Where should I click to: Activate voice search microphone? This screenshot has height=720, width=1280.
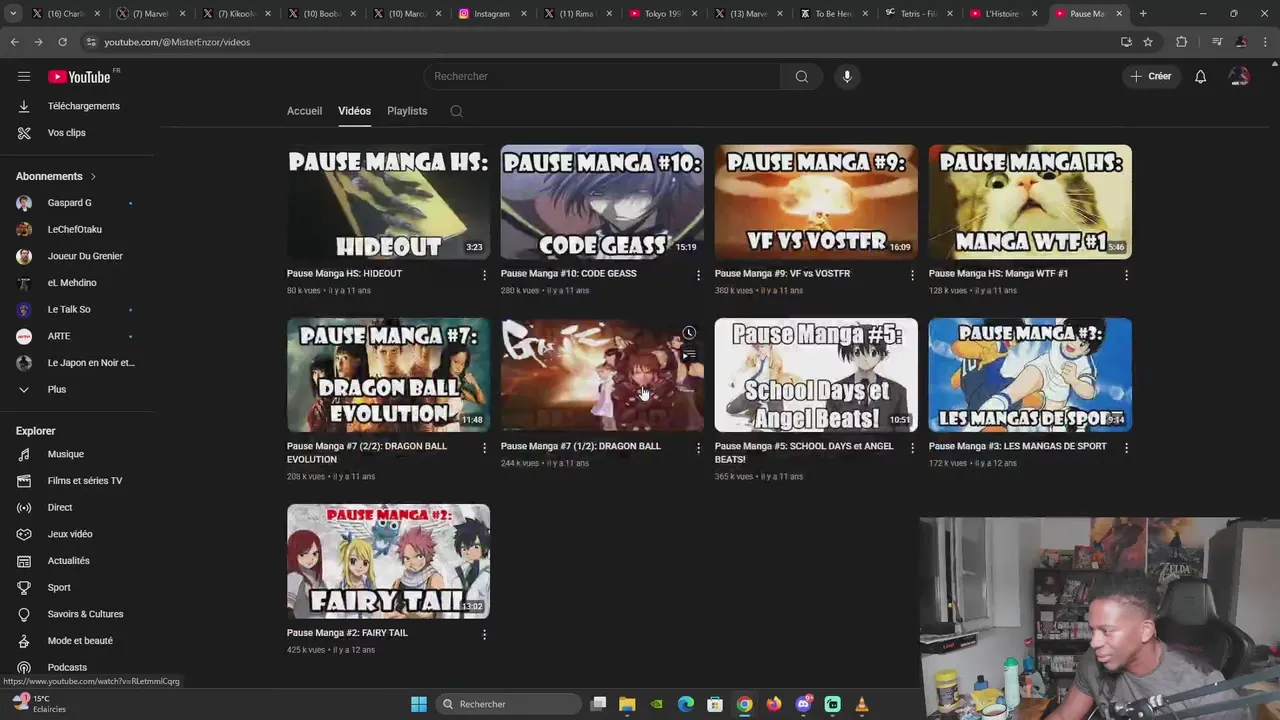[x=847, y=76]
